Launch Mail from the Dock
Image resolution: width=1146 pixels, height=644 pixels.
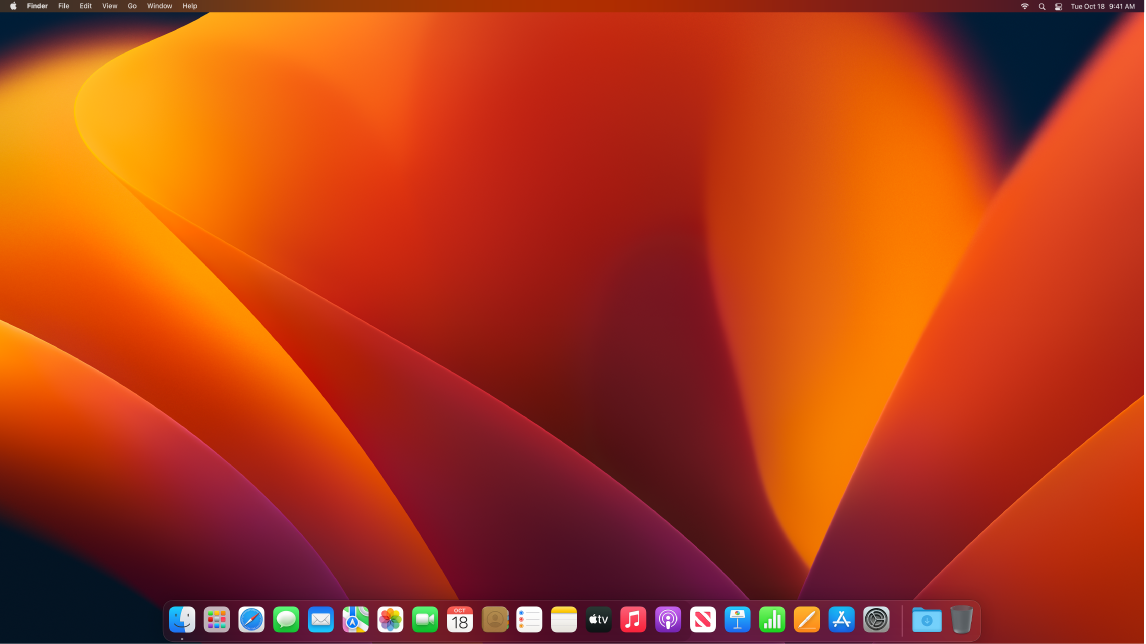[320, 620]
